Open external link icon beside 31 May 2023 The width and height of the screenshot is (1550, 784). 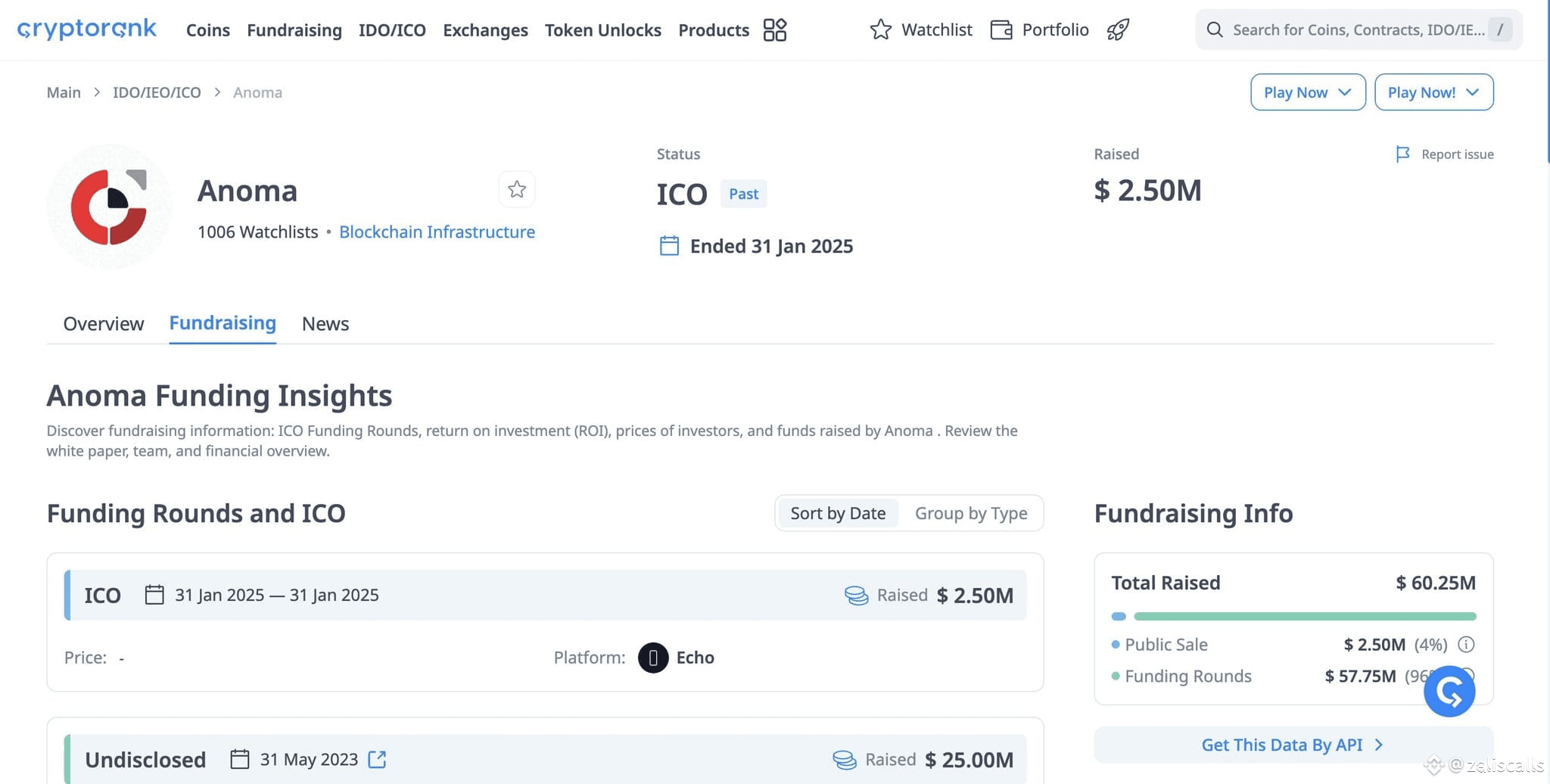click(377, 759)
